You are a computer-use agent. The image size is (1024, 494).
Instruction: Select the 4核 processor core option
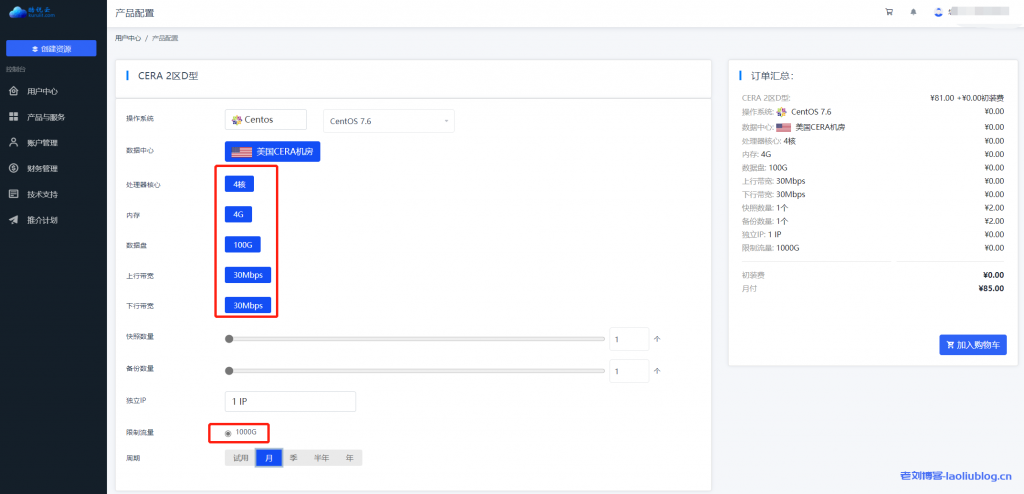pyautogui.click(x=238, y=184)
